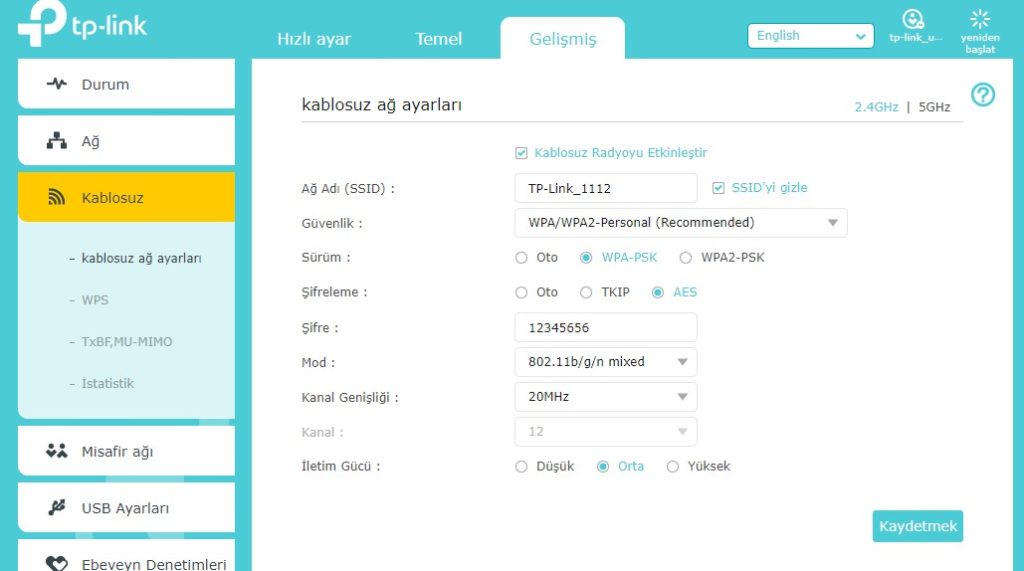Open the WPS submenu item
Image resolution: width=1024 pixels, height=571 pixels.
[x=95, y=300]
